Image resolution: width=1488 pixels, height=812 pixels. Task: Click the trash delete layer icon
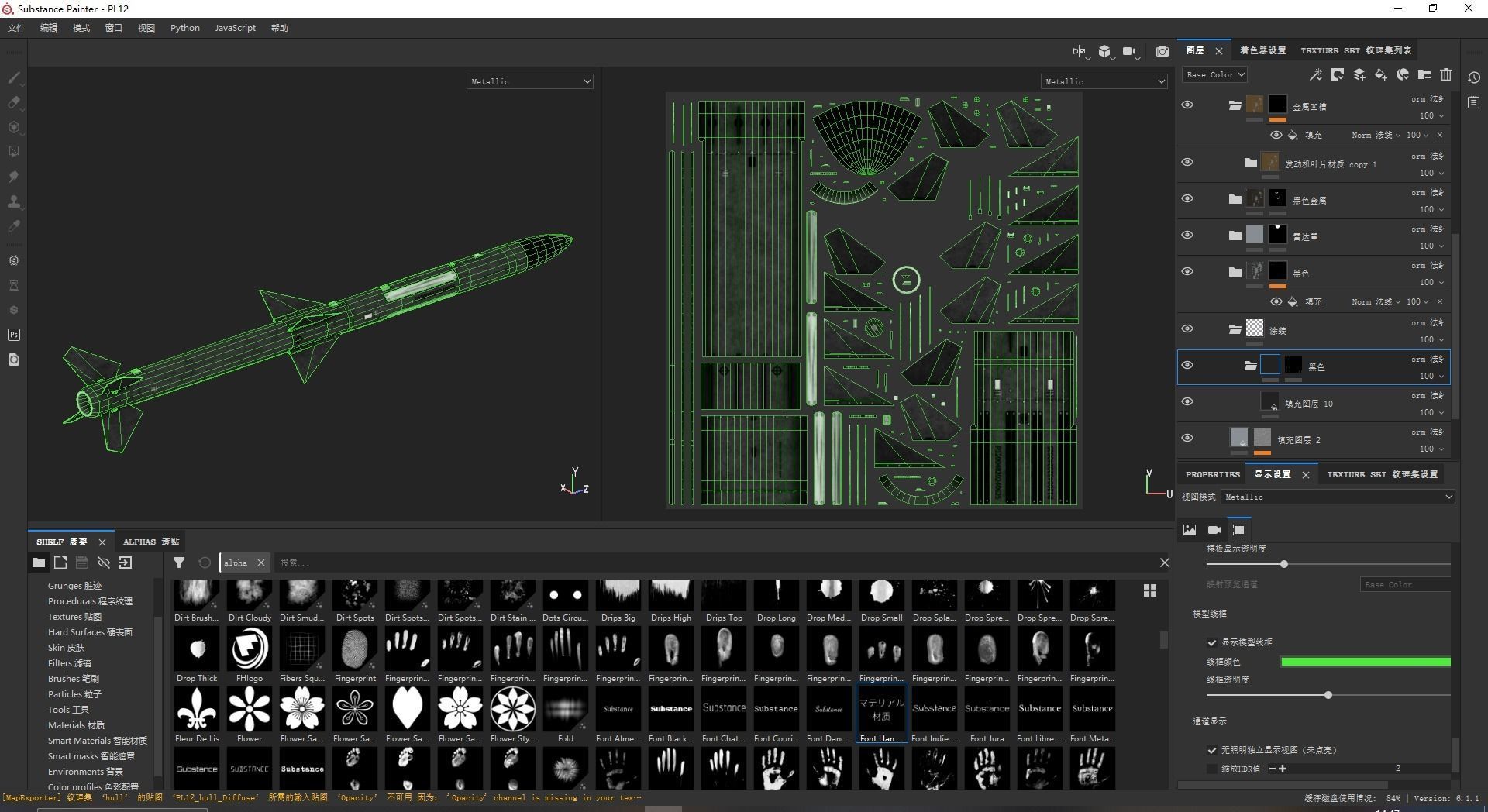coord(1446,74)
